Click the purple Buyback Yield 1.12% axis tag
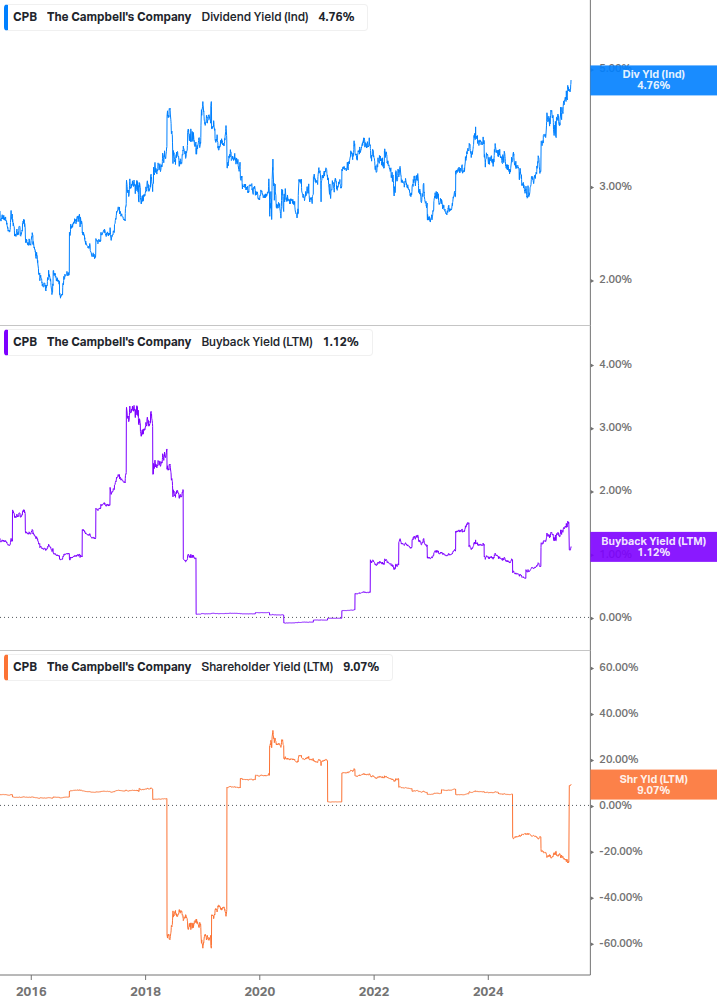Image resolution: width=717 pixels, height=1005 pixels. click(654, 547)
